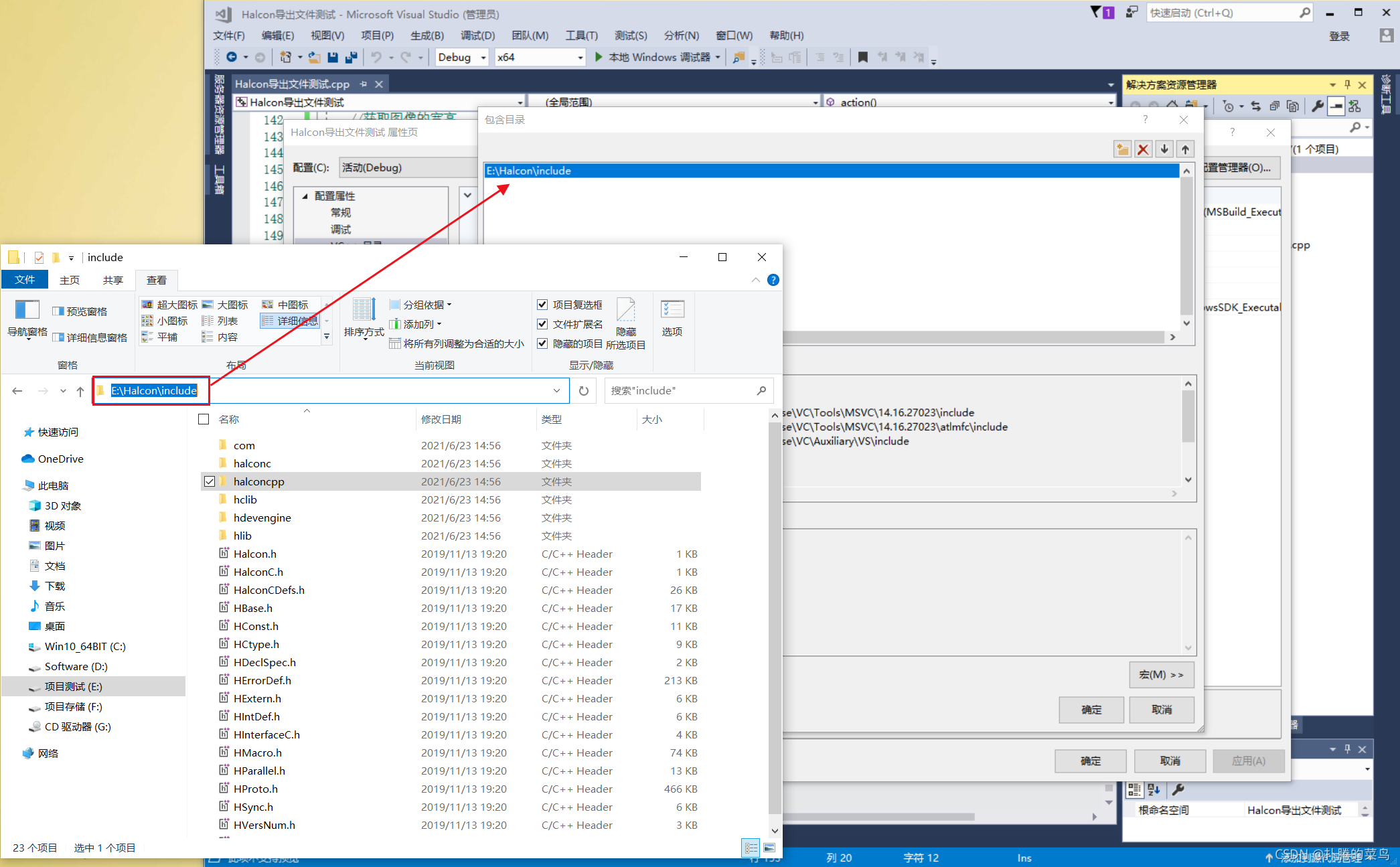This screenshot has width=1400, height=867.
Task: Toggle auto-hide pin on Solution Explorer
Action: (x=1348, y=85)
